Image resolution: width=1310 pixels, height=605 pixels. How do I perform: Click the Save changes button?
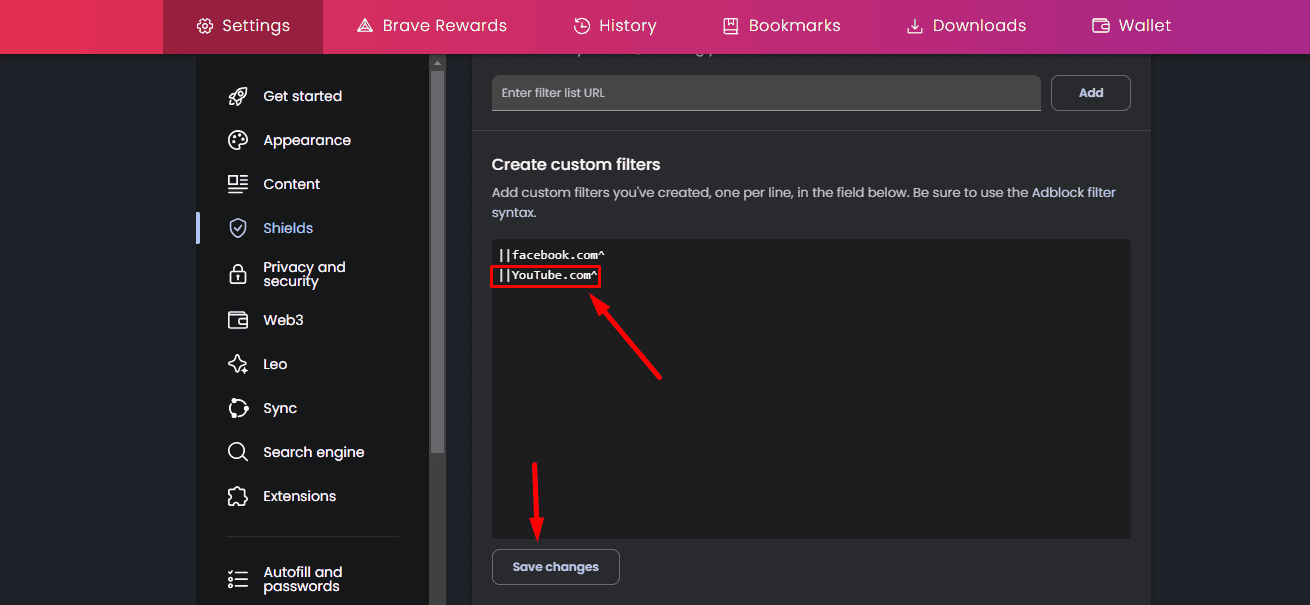click(555, 566)
